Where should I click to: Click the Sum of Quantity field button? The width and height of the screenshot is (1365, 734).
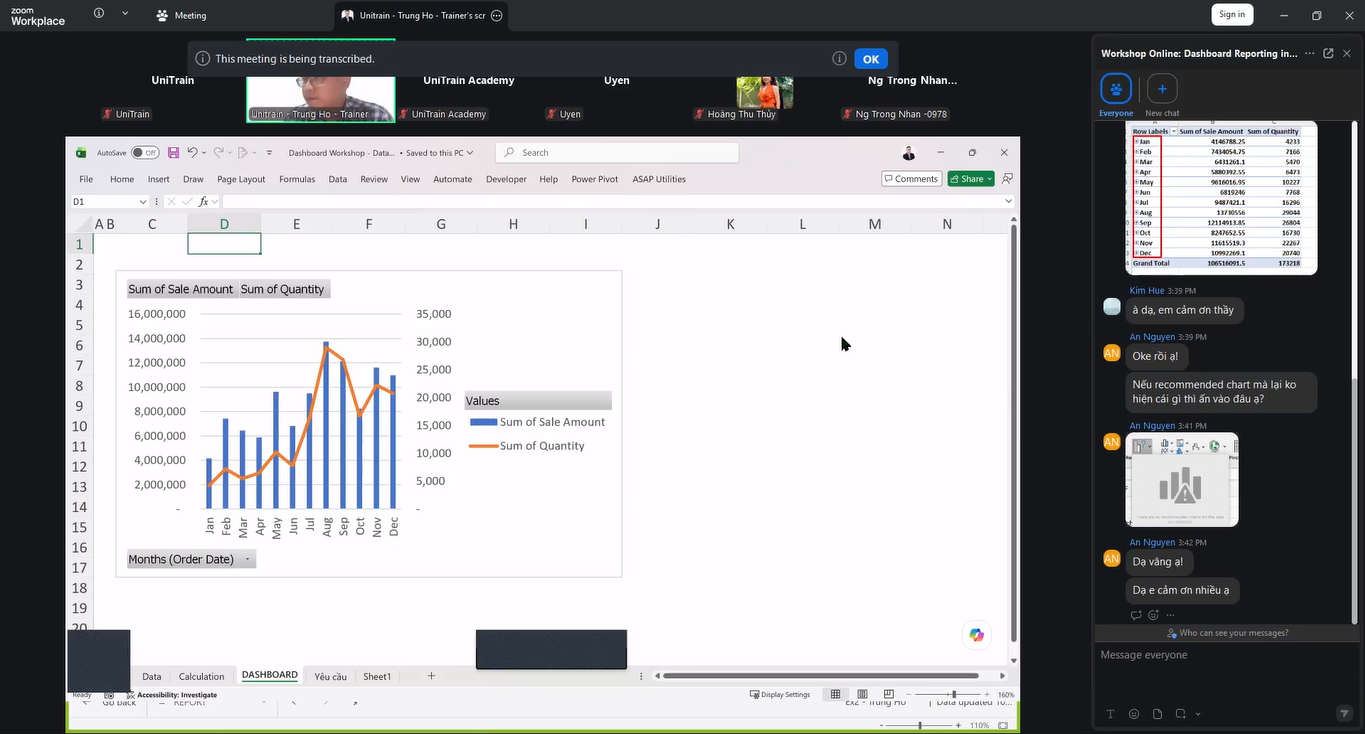point(283,289)
